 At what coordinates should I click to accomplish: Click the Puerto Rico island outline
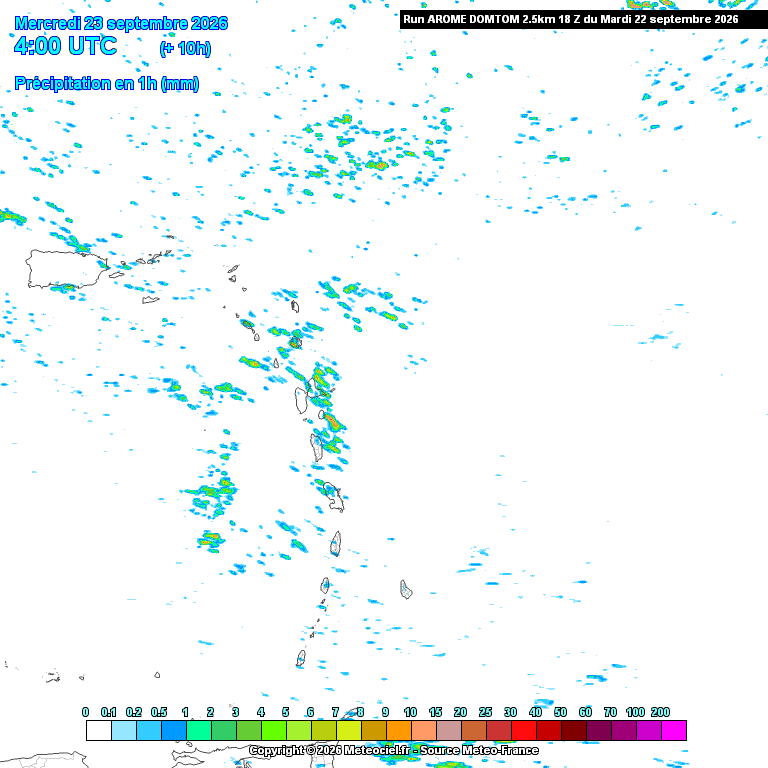tap(66, 268)
